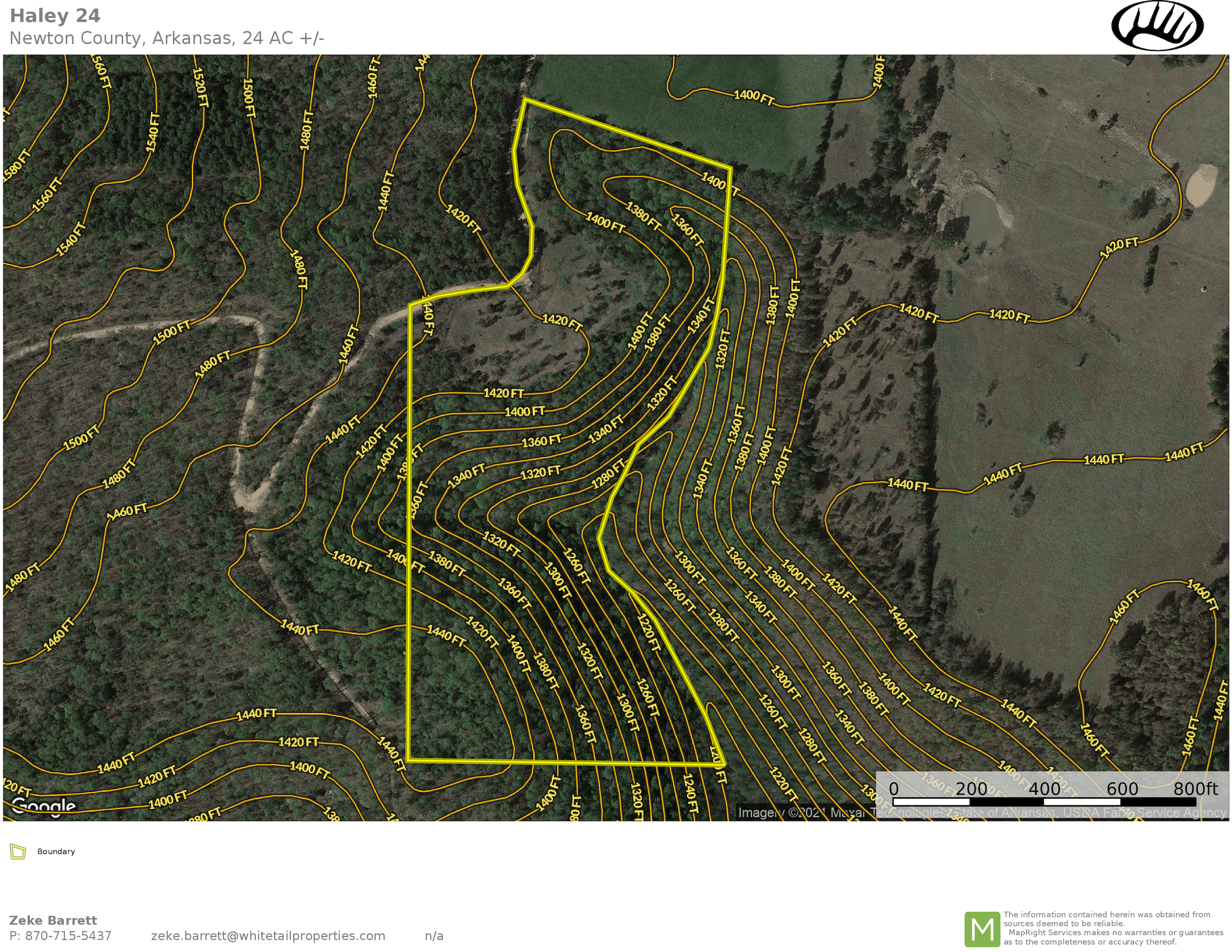This screenshot has height=952, width=1232.
Task: Click the n/a text in the footer
Action: click(434, 936)
